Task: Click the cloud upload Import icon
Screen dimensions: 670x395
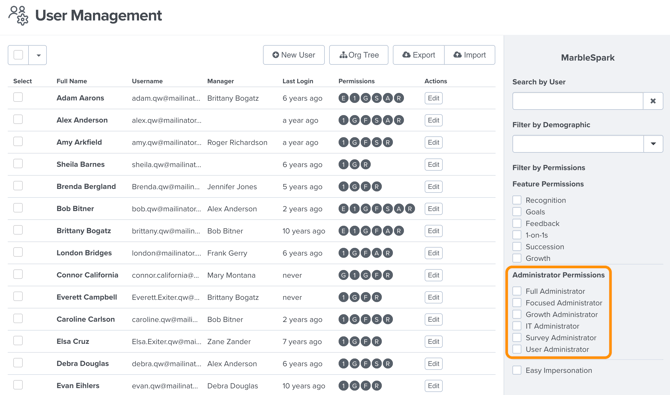Action: (458, 55)
